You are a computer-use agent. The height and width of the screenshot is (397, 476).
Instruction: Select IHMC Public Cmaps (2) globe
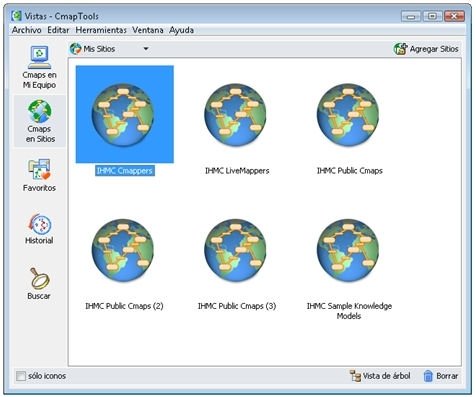click(123, 250)
